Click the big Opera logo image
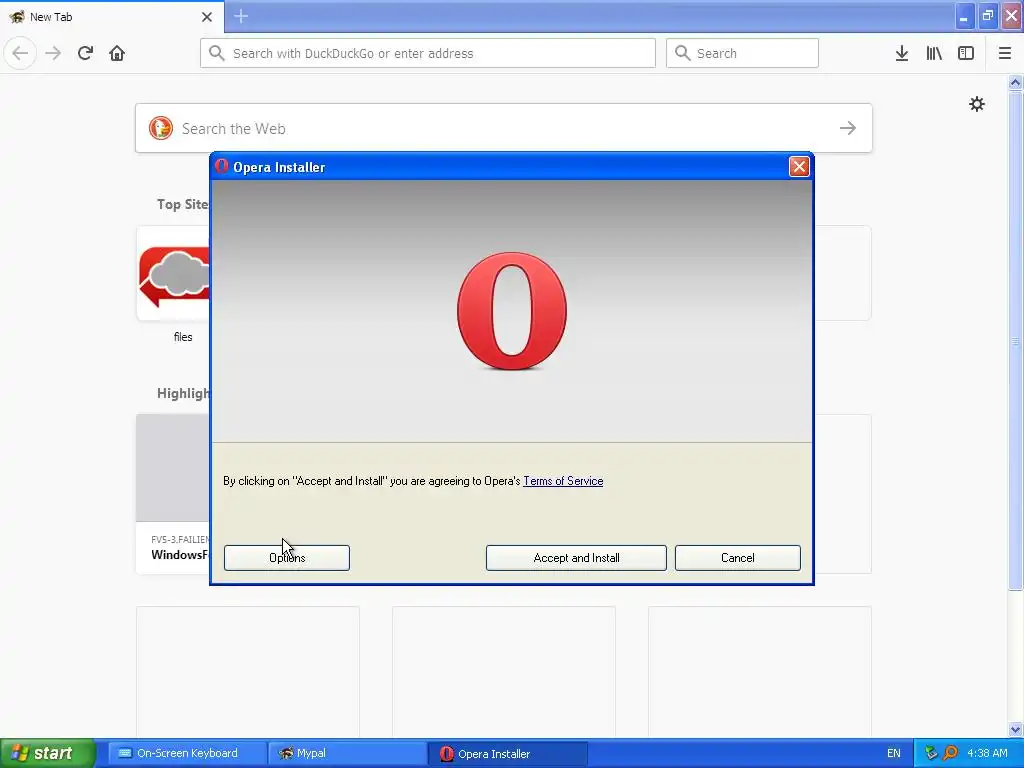 point(512,311)
